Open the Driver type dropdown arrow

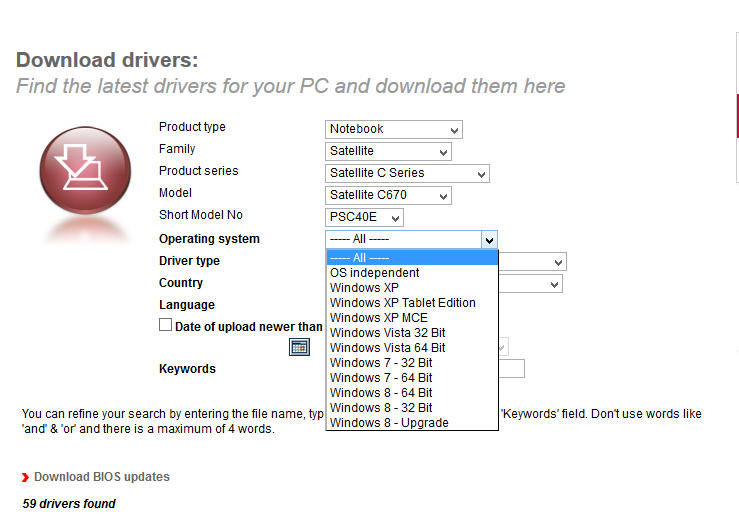pos(558,262)
